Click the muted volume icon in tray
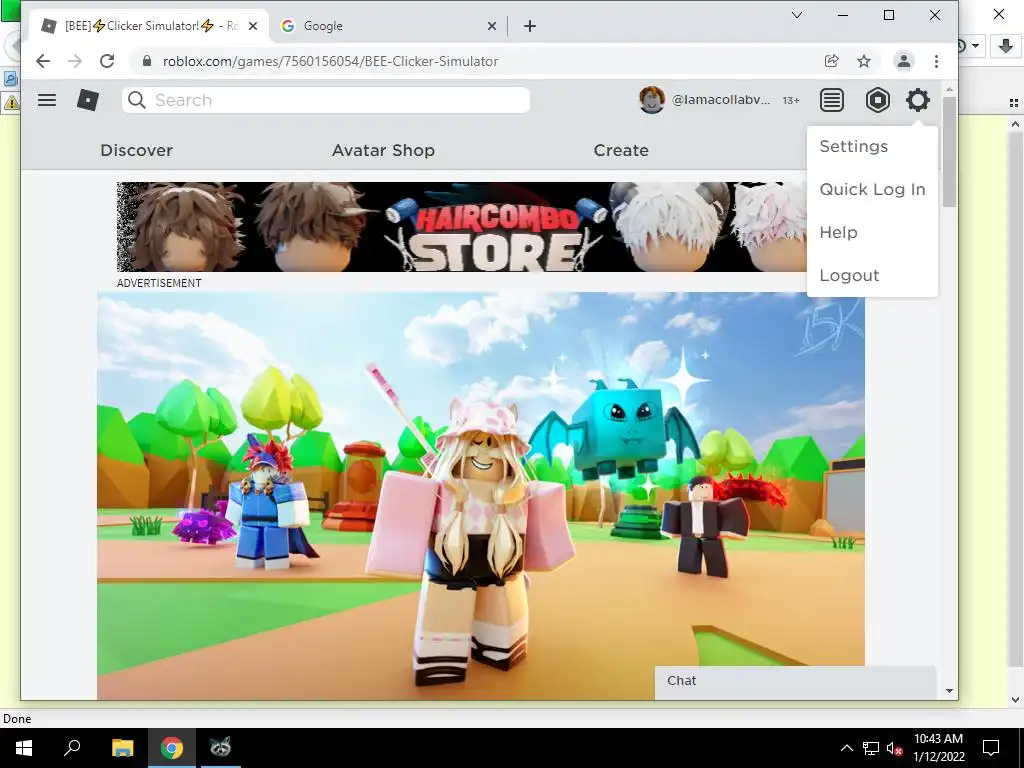 coord(894,748)
